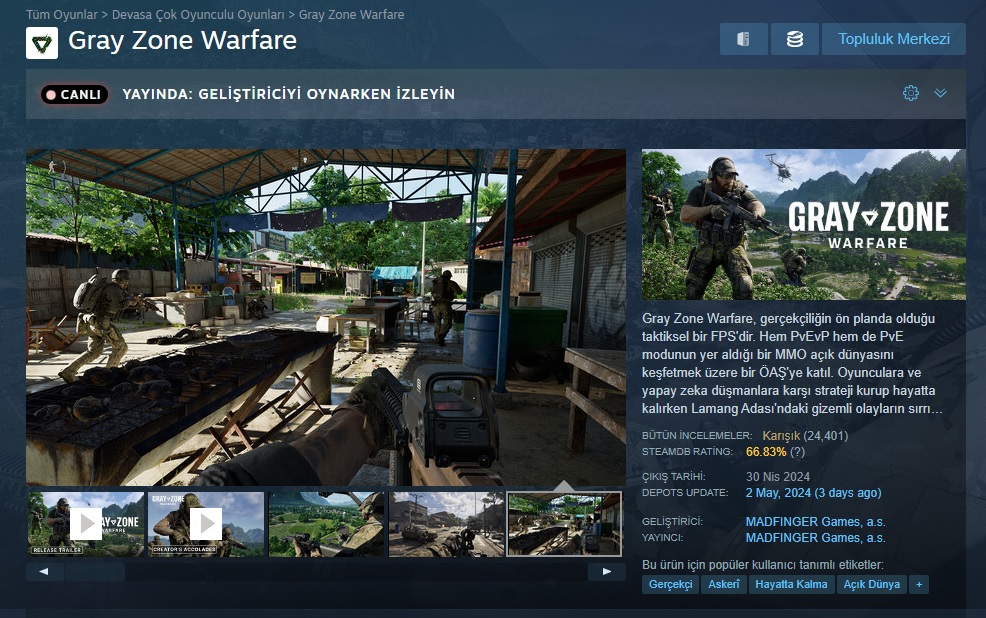
Task: Open the 66.83% SteamDB rating
Action: (766, 451)
